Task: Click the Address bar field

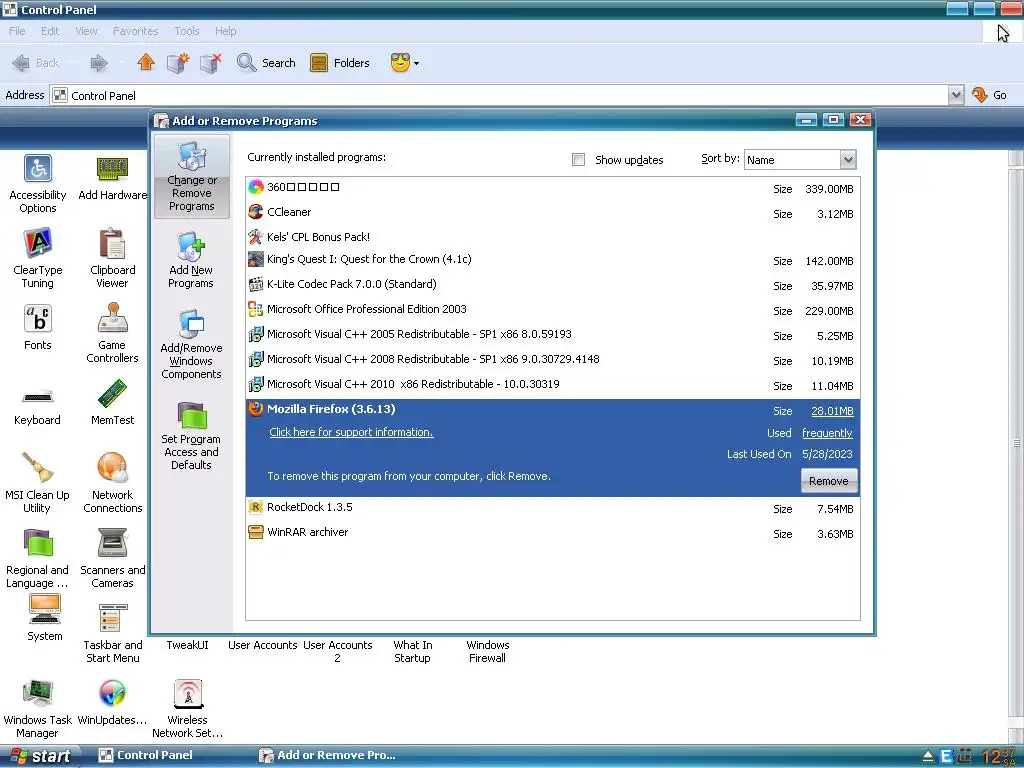Action: click(x=500, y=95)
